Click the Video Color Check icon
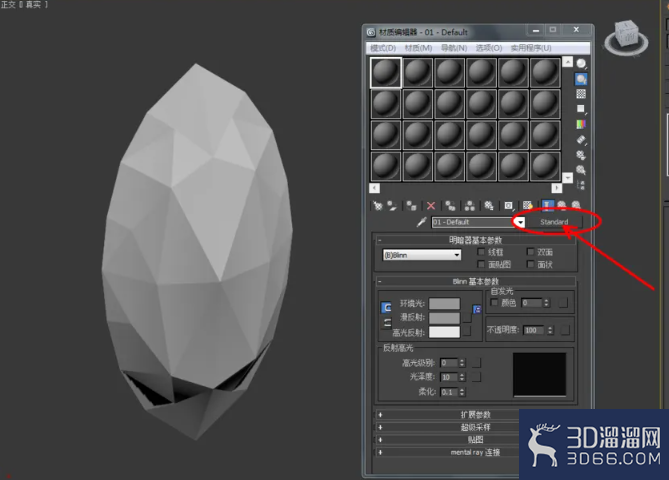The image size is (669, 480). 581,124
